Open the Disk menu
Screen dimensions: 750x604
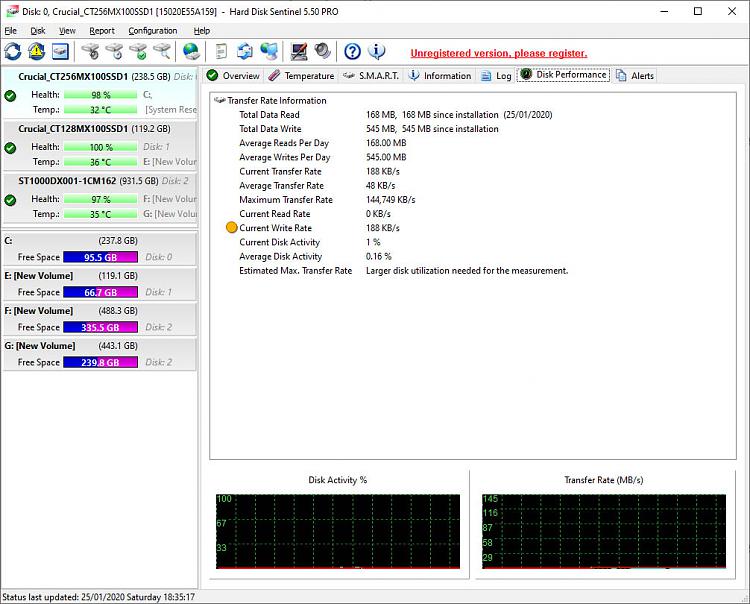click(38, 31)
